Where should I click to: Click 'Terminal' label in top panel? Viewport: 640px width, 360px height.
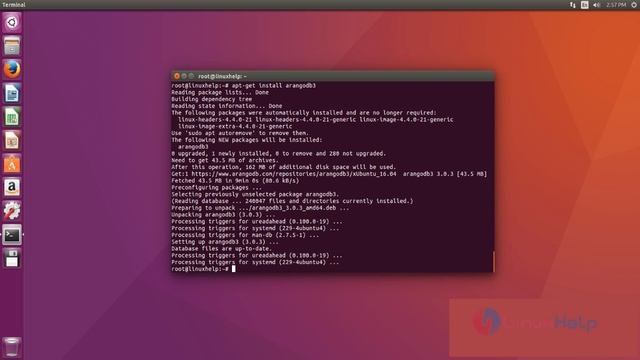(x=14, y=5)
